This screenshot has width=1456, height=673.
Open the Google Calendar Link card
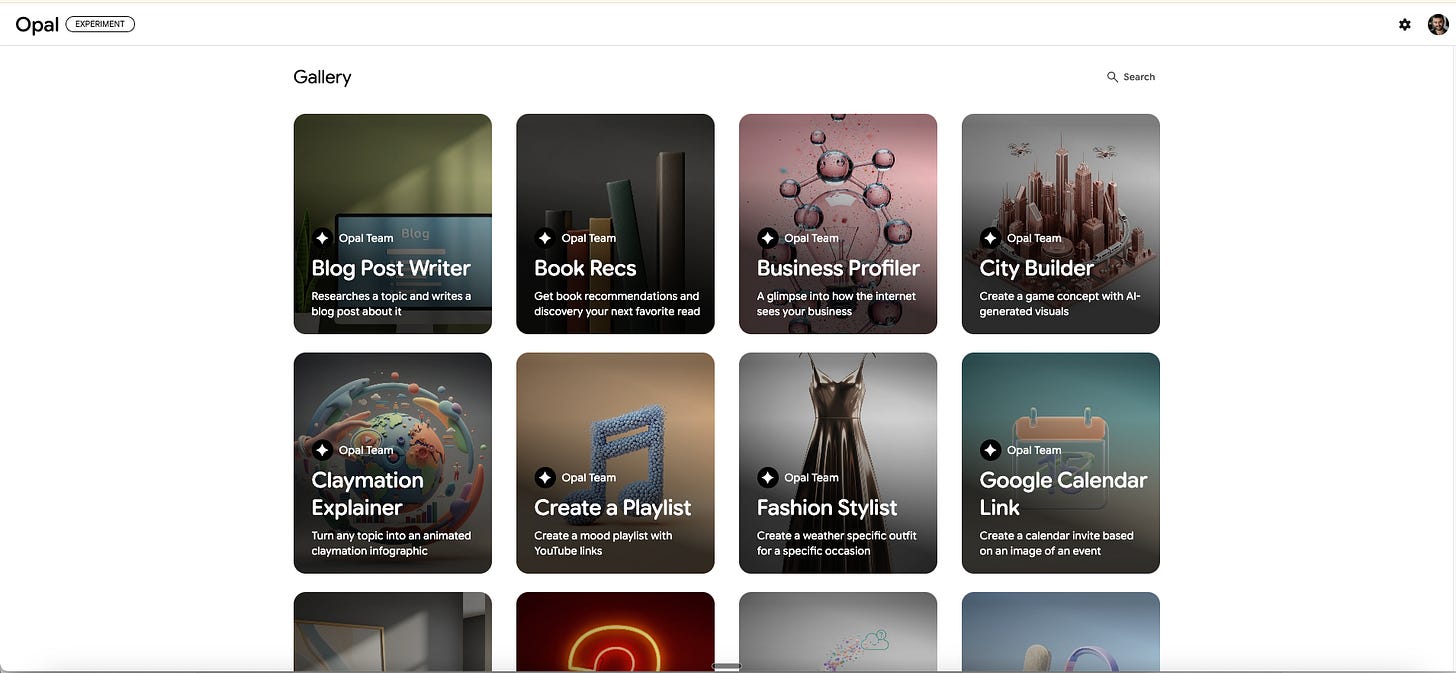coord(1061,463)
